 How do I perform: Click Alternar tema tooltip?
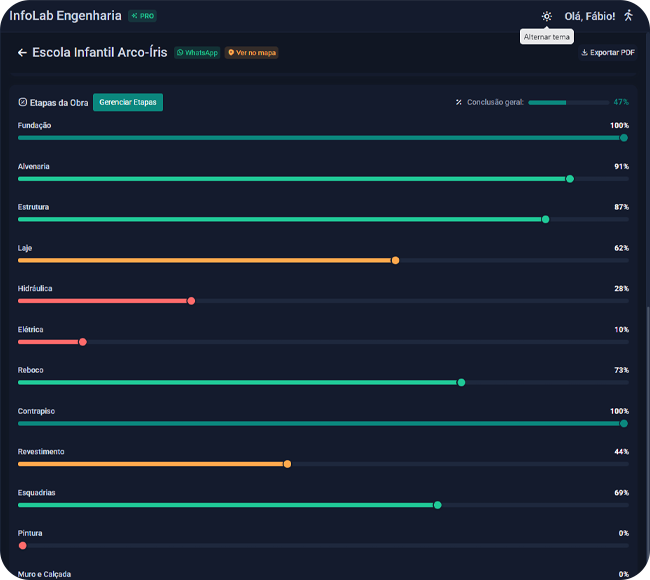[x=547, y=37]
